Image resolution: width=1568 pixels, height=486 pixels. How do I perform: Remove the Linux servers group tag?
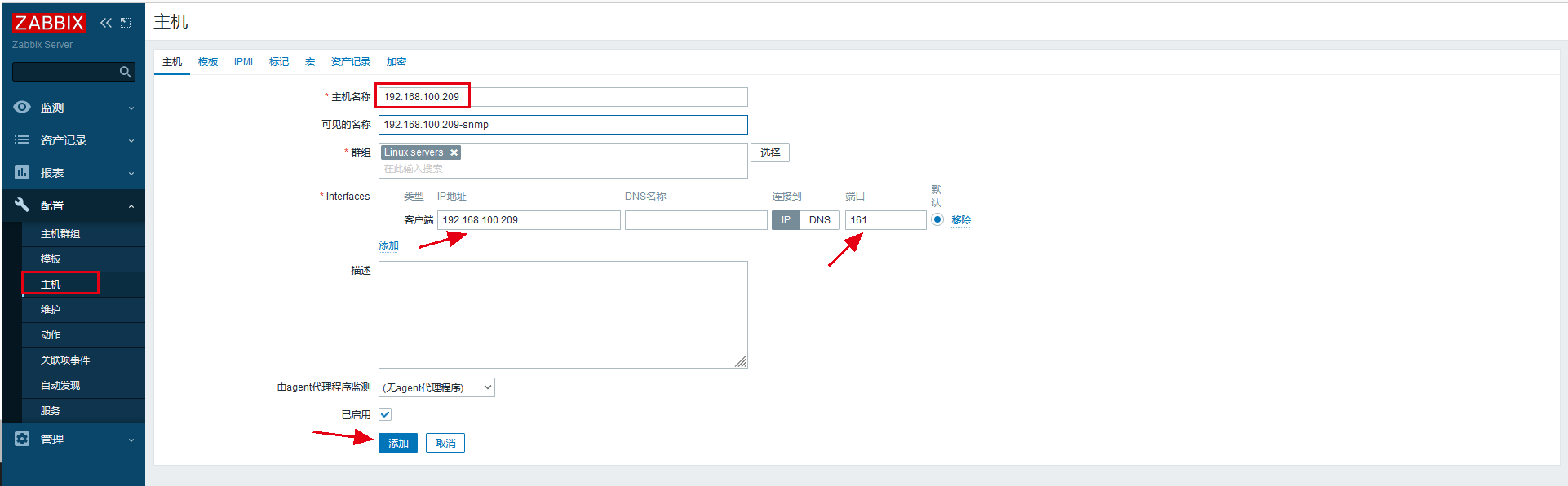point(454,152)
